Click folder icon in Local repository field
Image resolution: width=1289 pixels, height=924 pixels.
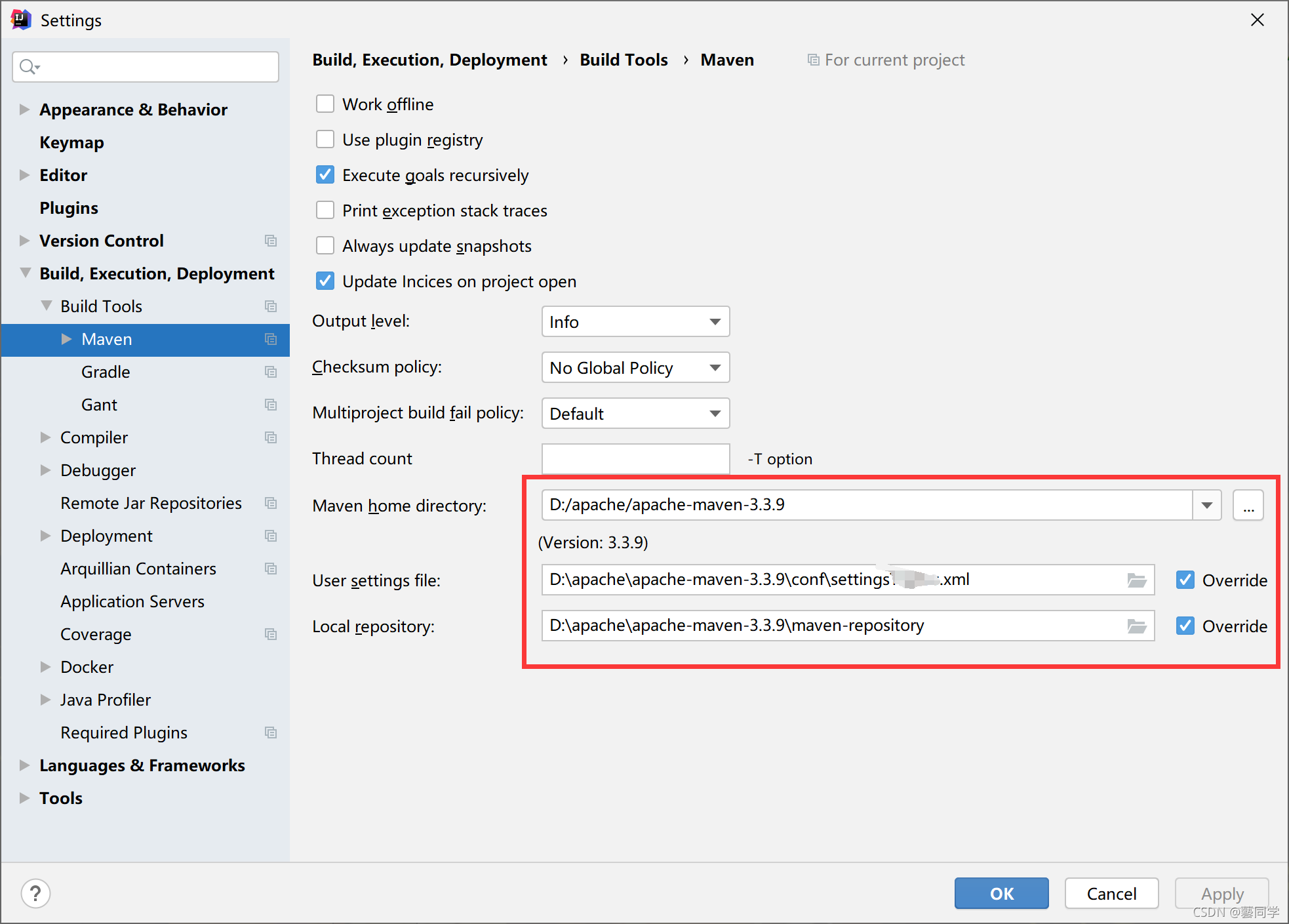1136,626
